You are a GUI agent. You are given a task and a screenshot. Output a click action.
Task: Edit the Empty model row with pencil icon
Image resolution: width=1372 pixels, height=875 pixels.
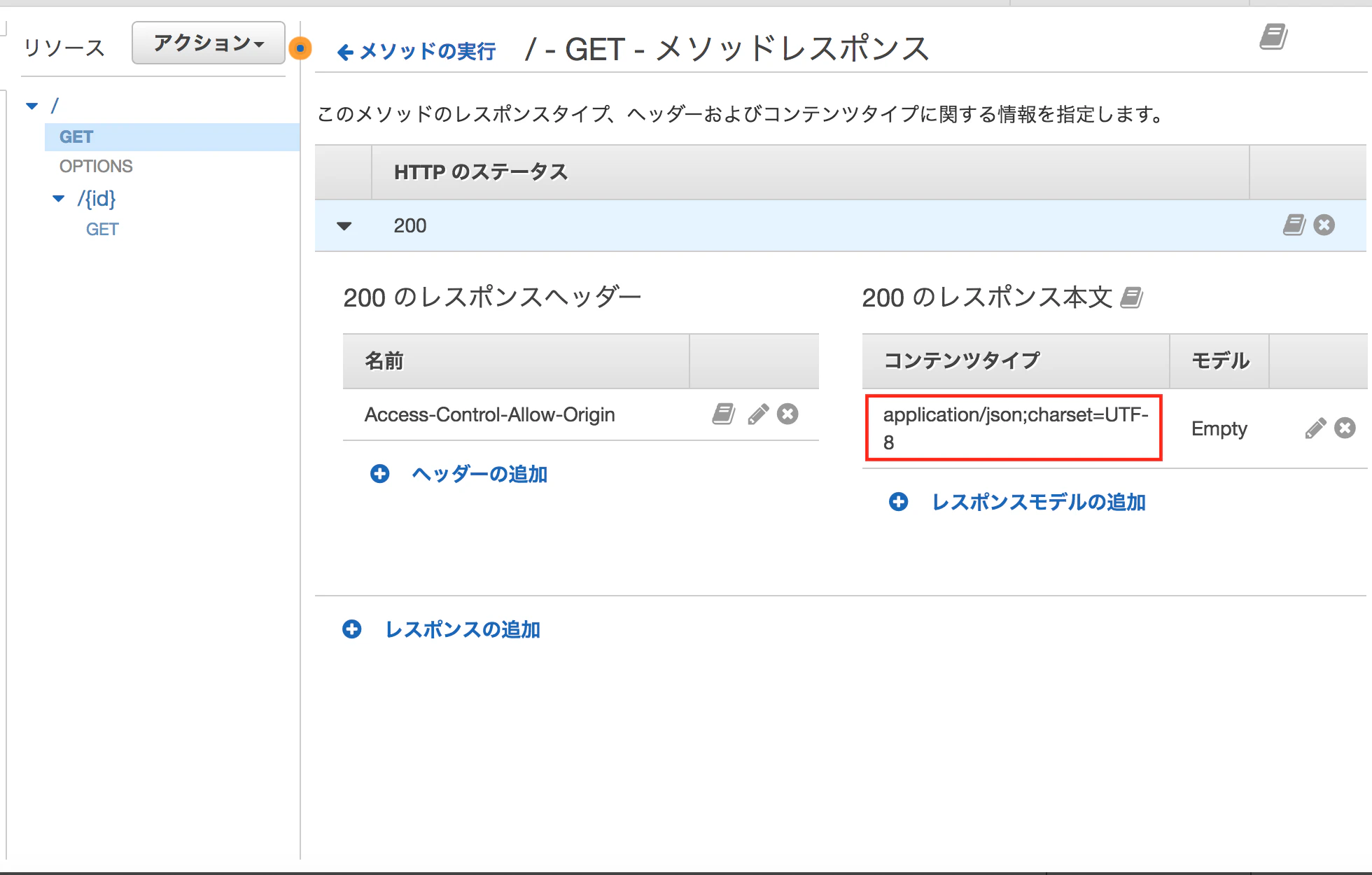click(1315, 428)
